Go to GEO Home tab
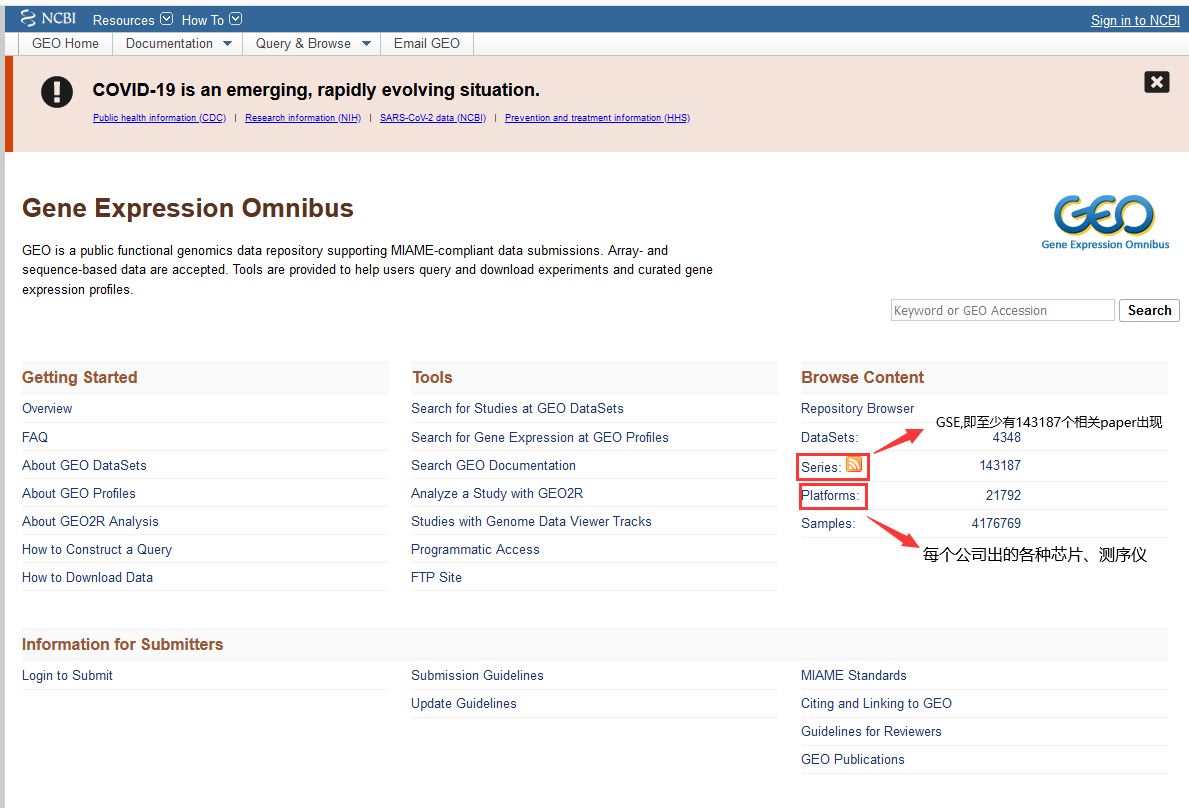The image size is (1189, 808). click(65, 44)
